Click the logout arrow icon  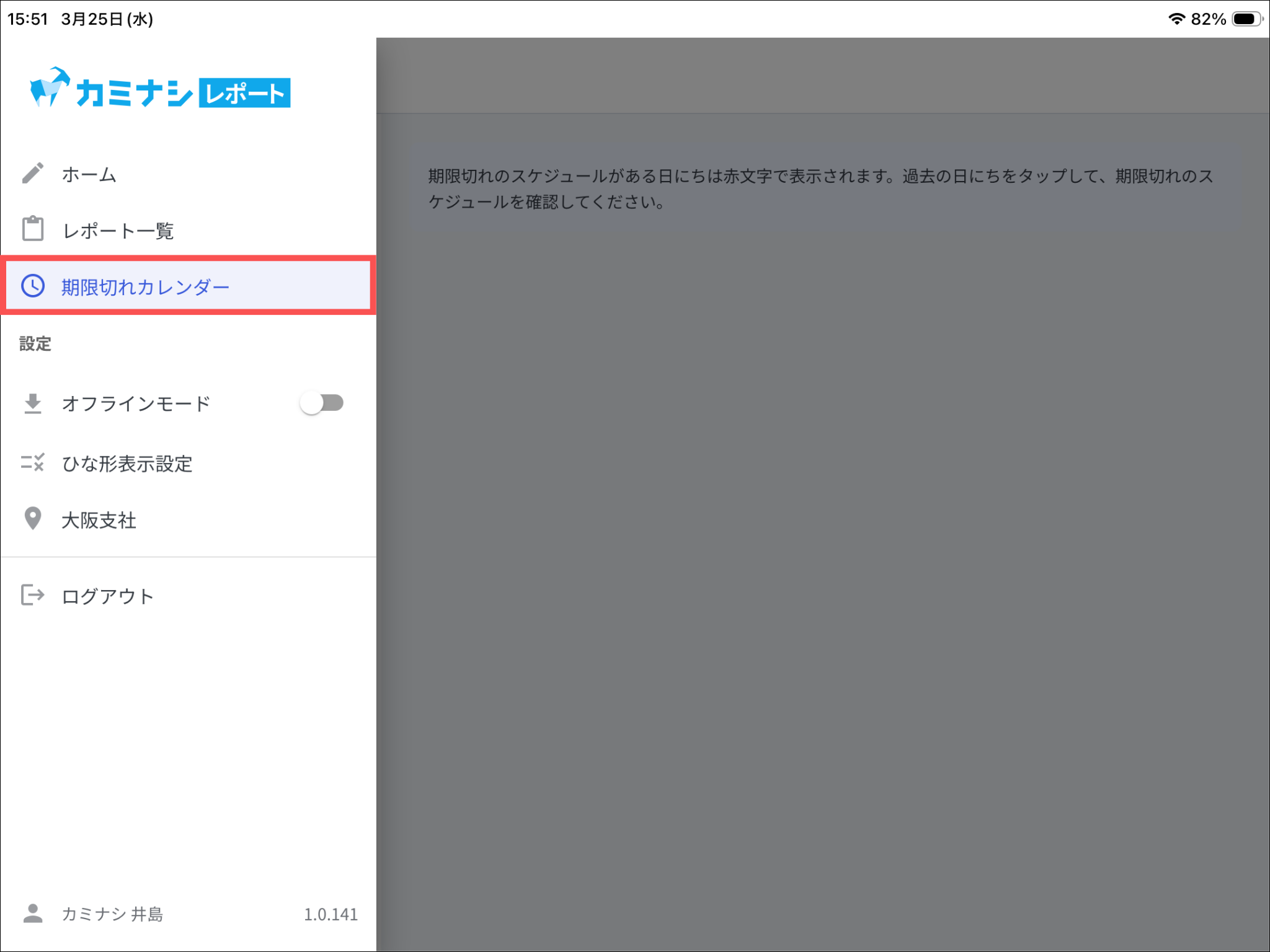tap(33, 595)
